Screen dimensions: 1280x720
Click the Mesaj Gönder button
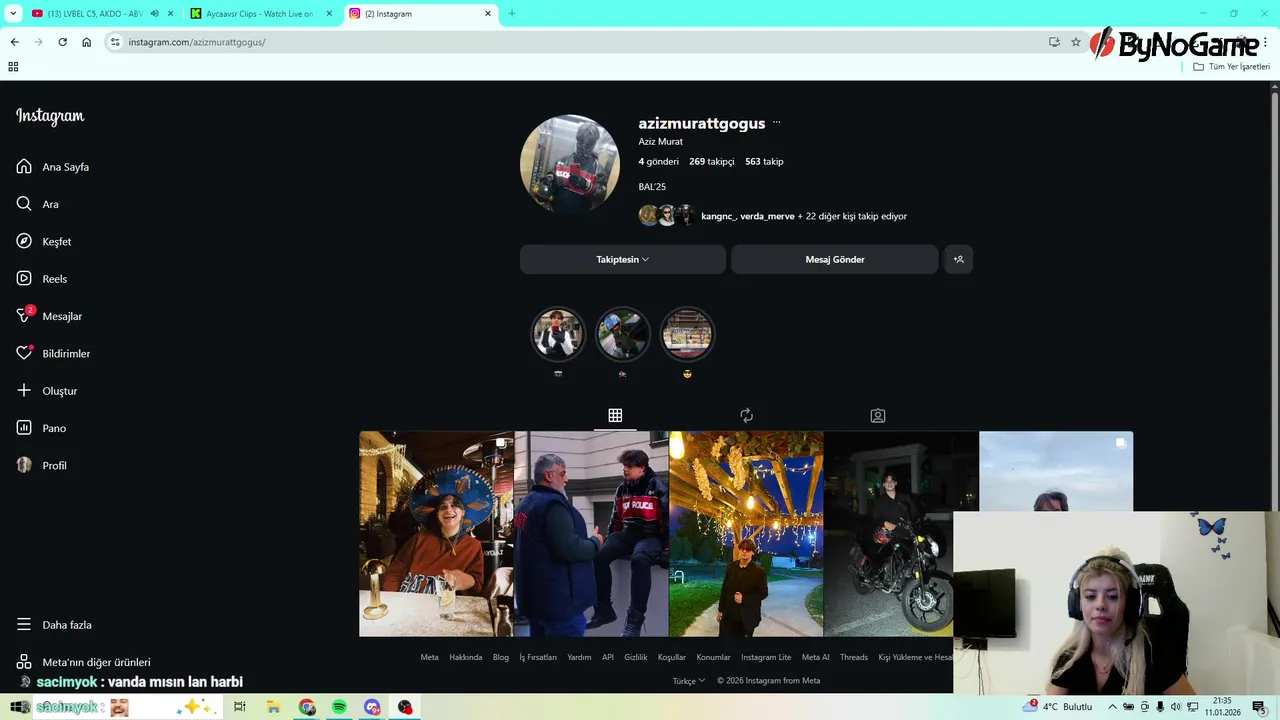[835, 259]
